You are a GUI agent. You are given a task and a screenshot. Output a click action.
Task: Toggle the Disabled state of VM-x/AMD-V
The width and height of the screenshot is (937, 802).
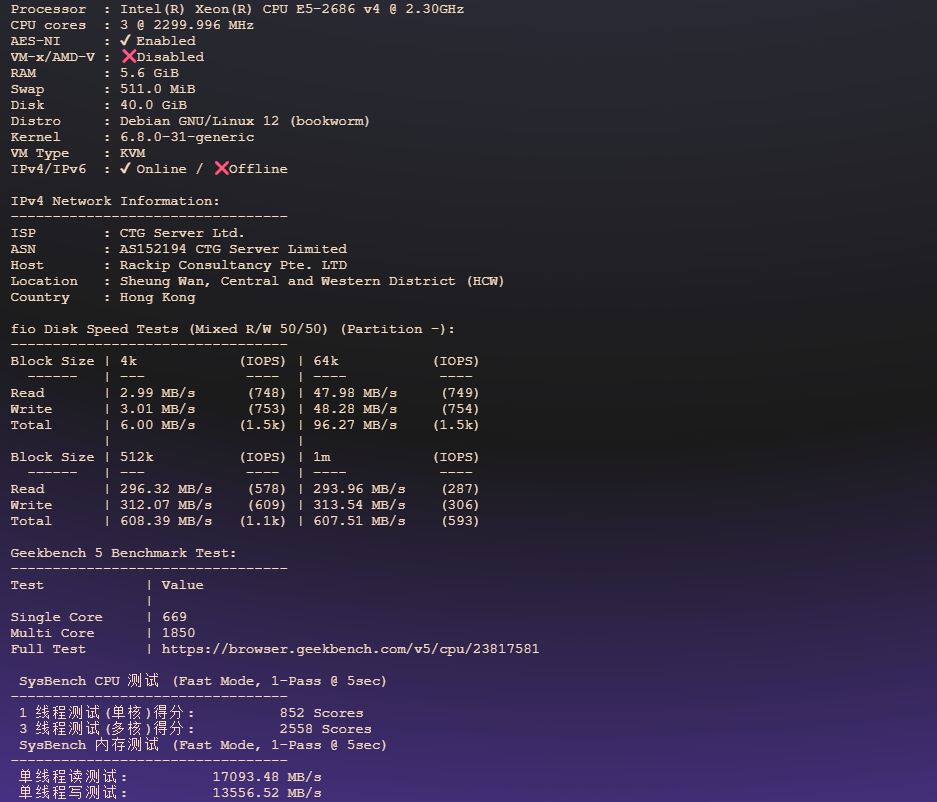click(170, 57)
